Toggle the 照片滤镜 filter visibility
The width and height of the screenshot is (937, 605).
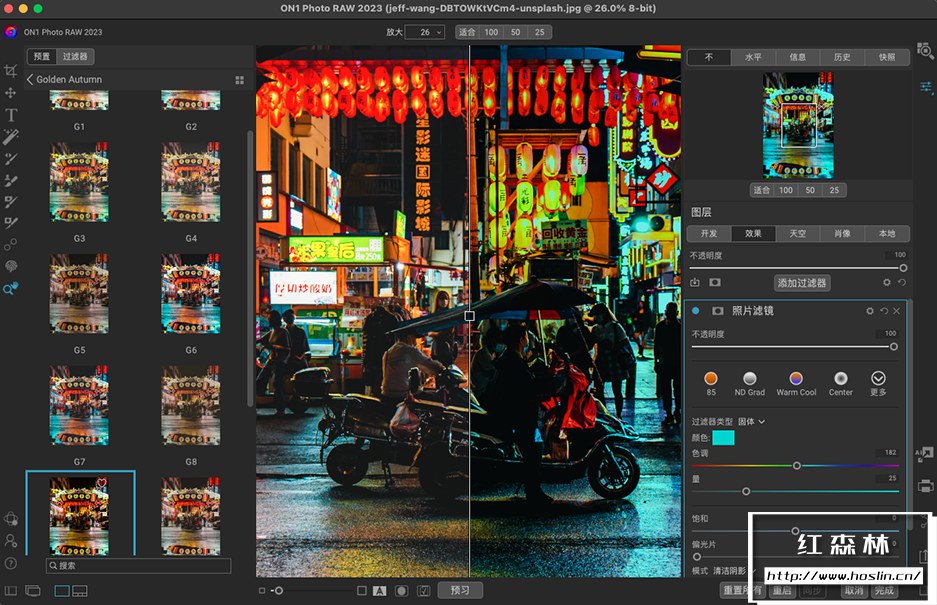697,310
